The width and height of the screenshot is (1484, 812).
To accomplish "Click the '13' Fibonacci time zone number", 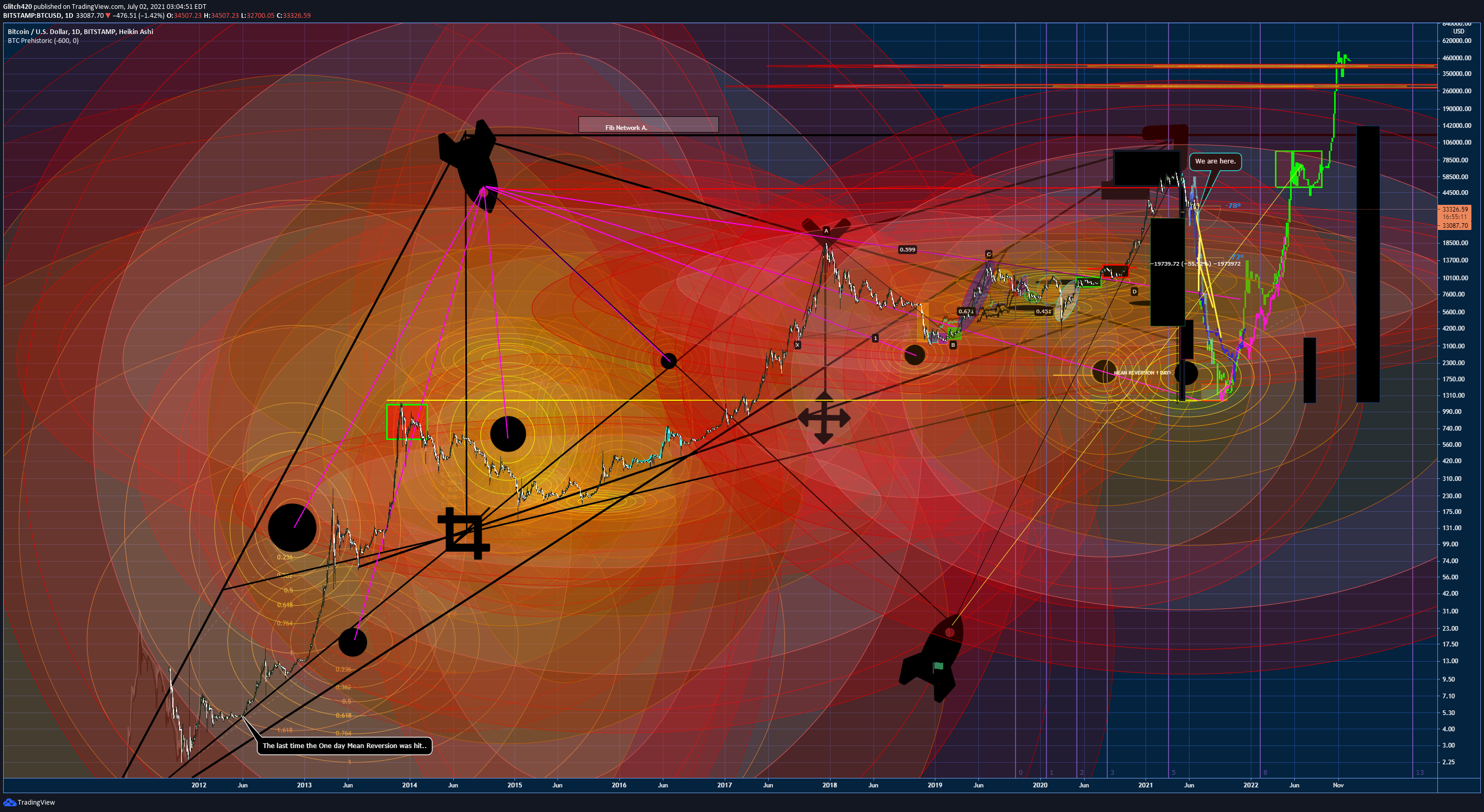I will 1420,772.
